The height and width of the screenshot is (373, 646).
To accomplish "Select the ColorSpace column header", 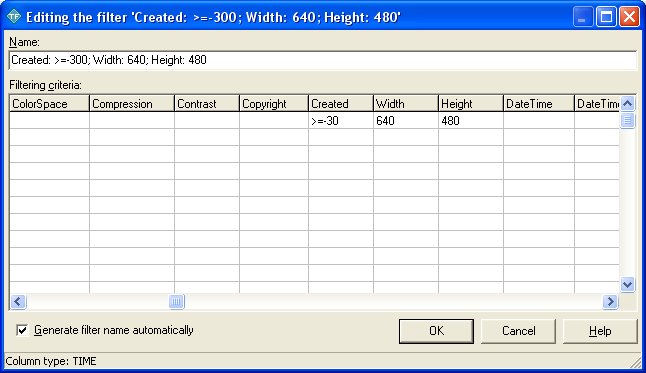I will pos(49,103).
